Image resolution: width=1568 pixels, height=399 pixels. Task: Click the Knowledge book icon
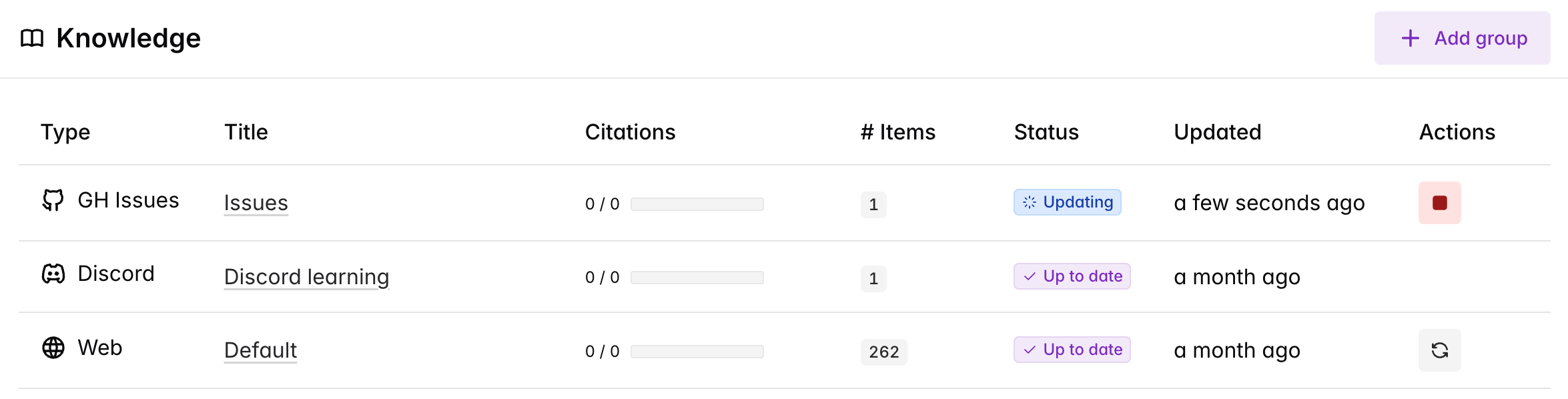tap(31, 38)
